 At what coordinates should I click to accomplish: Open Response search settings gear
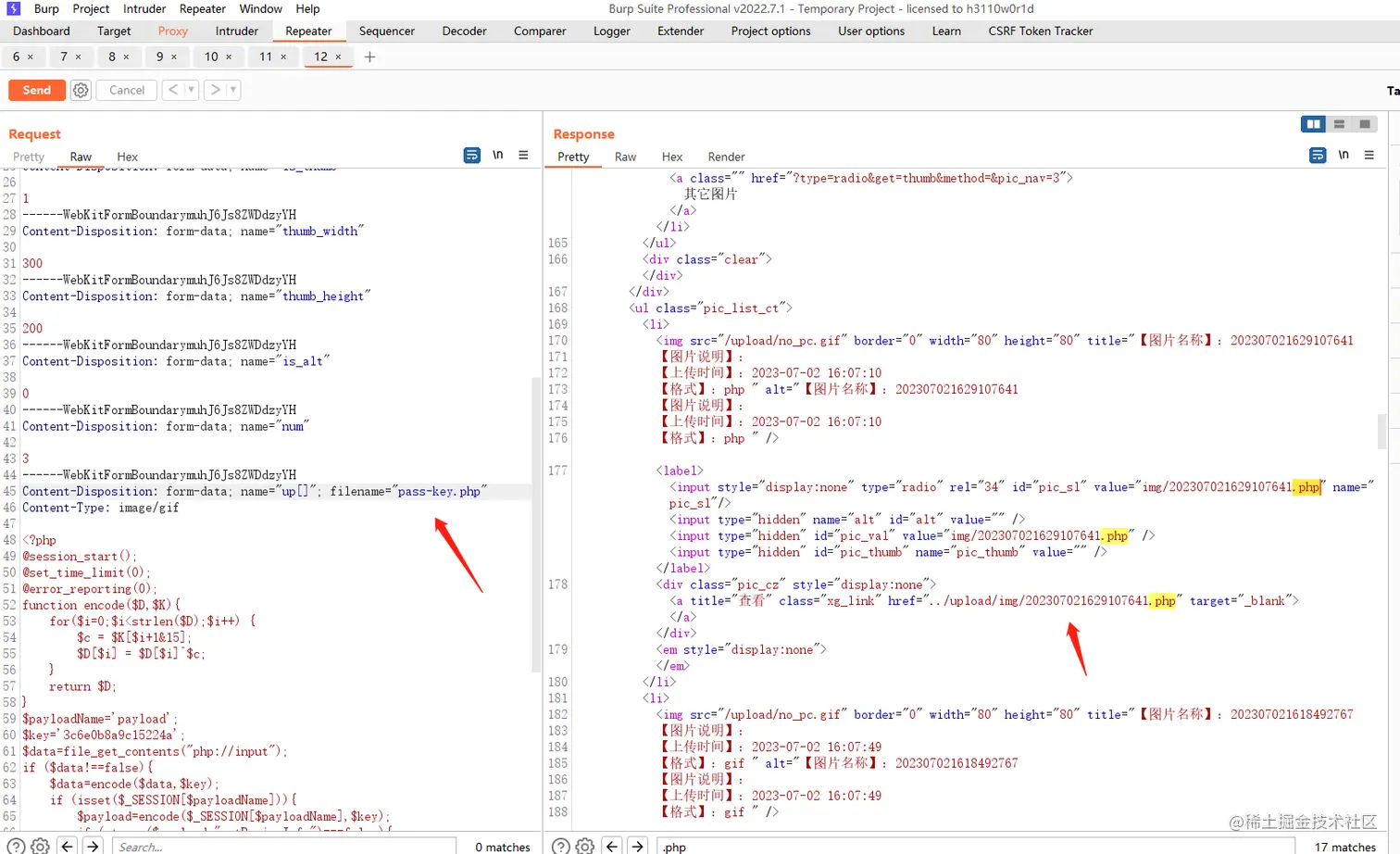coord(585,846)
